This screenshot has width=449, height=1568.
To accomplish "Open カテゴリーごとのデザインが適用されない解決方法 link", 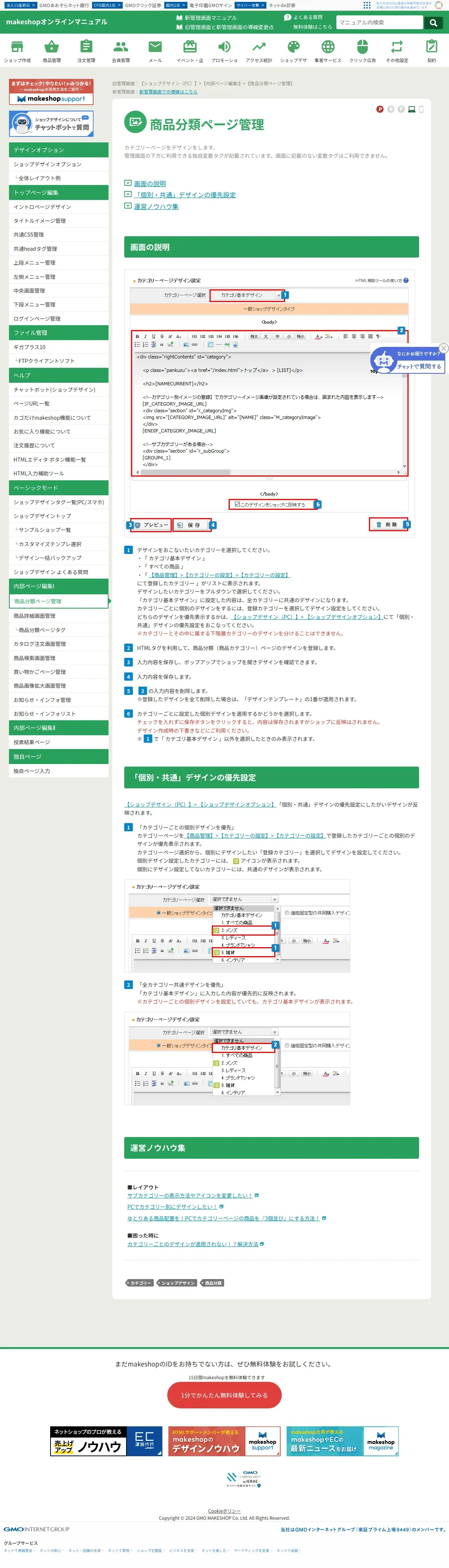I will (193, 1244).
